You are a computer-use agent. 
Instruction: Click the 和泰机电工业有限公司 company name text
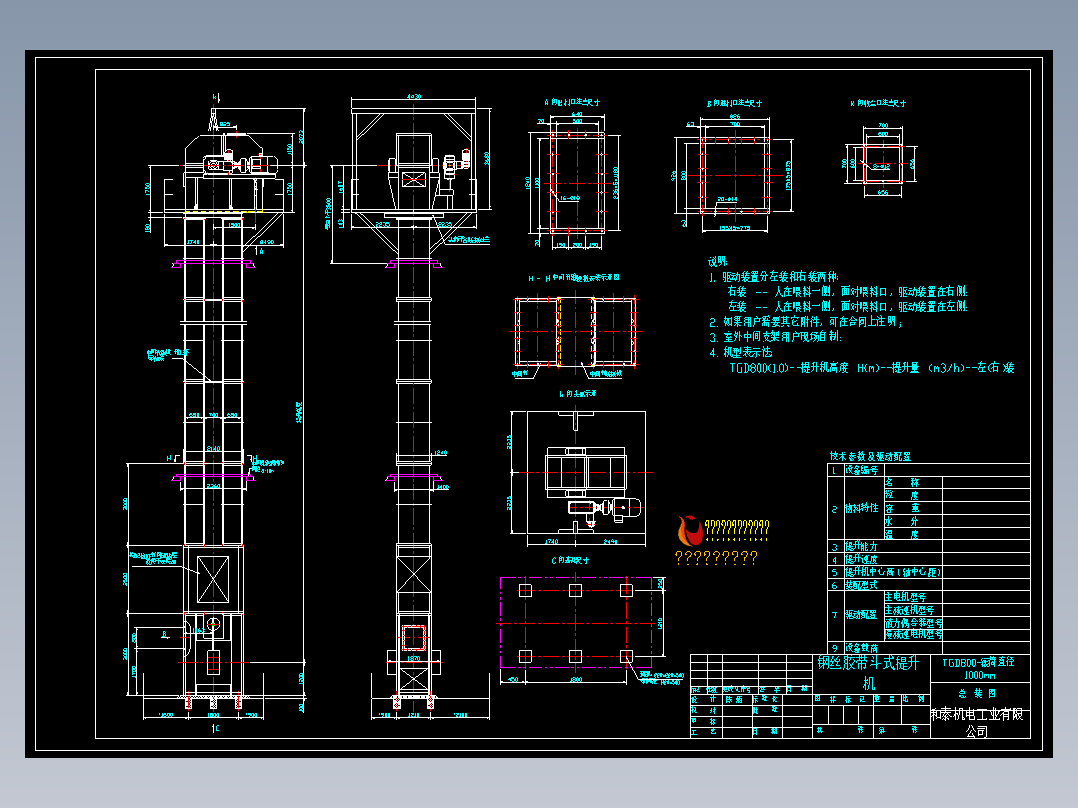click(x=977, y=723)
